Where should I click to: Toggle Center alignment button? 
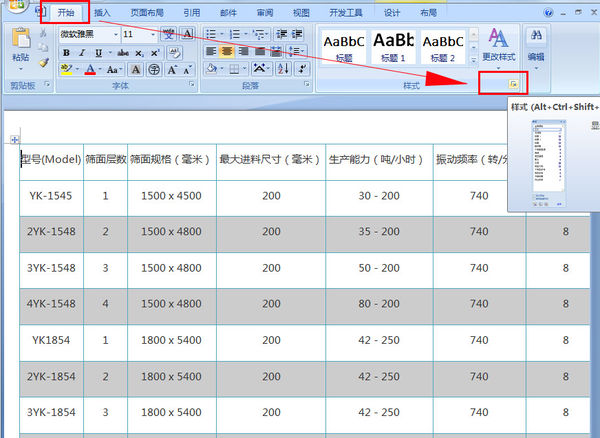click(227, 51)
